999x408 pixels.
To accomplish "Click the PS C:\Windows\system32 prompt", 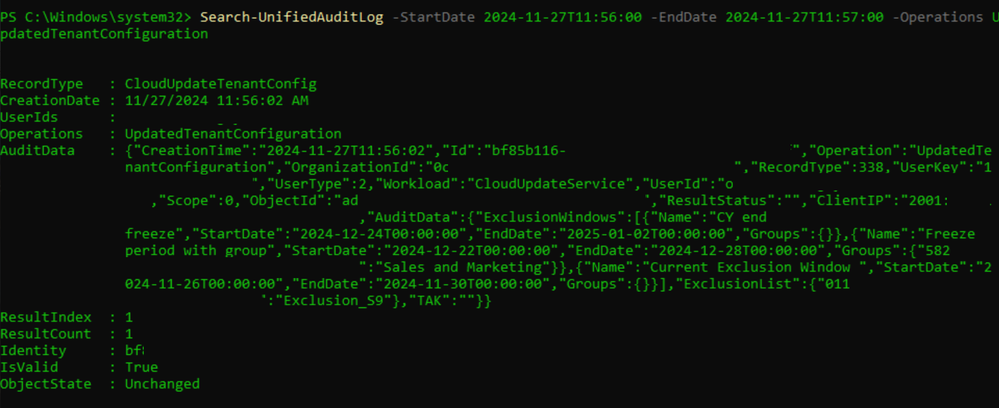I will (x=97, y=17).
